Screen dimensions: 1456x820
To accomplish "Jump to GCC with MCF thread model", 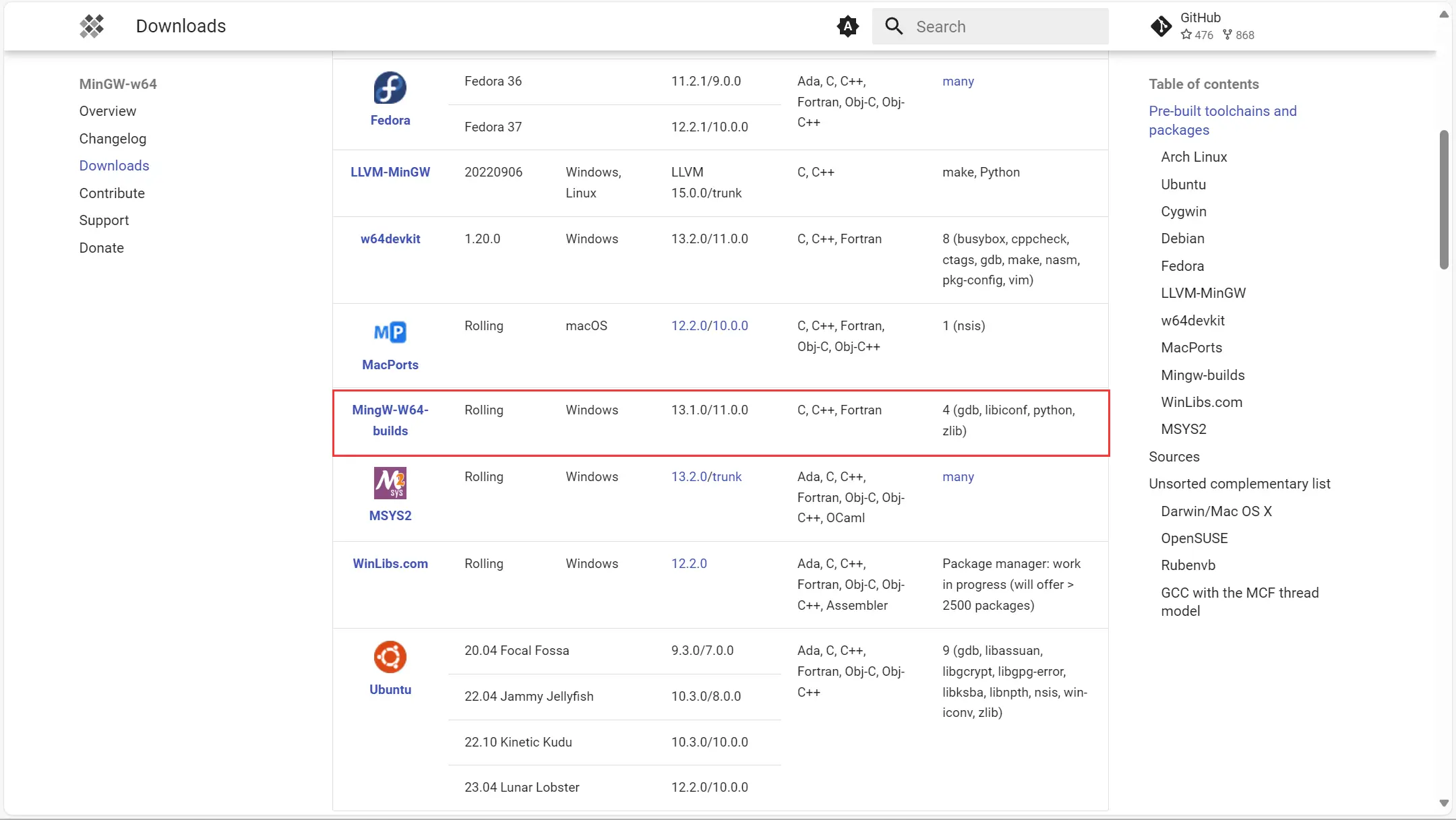I will (1240, 602).
